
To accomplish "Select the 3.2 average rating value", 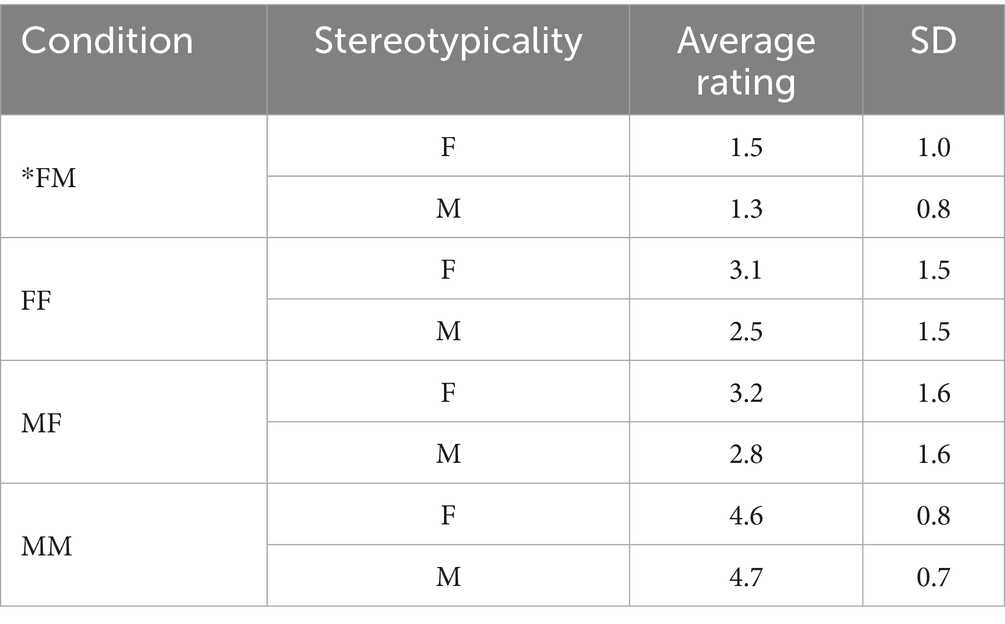I will (x=746, y=393).
